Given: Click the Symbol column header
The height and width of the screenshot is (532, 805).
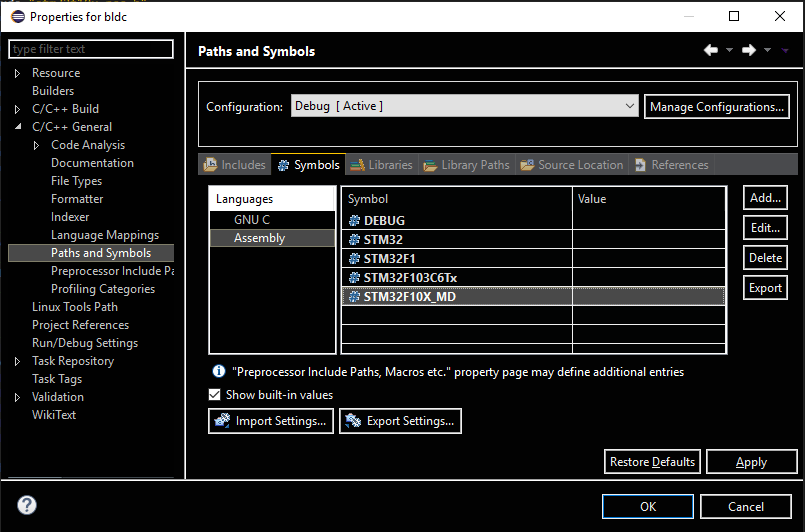Looking at the screenshot, I should click(x=457, y=199).
